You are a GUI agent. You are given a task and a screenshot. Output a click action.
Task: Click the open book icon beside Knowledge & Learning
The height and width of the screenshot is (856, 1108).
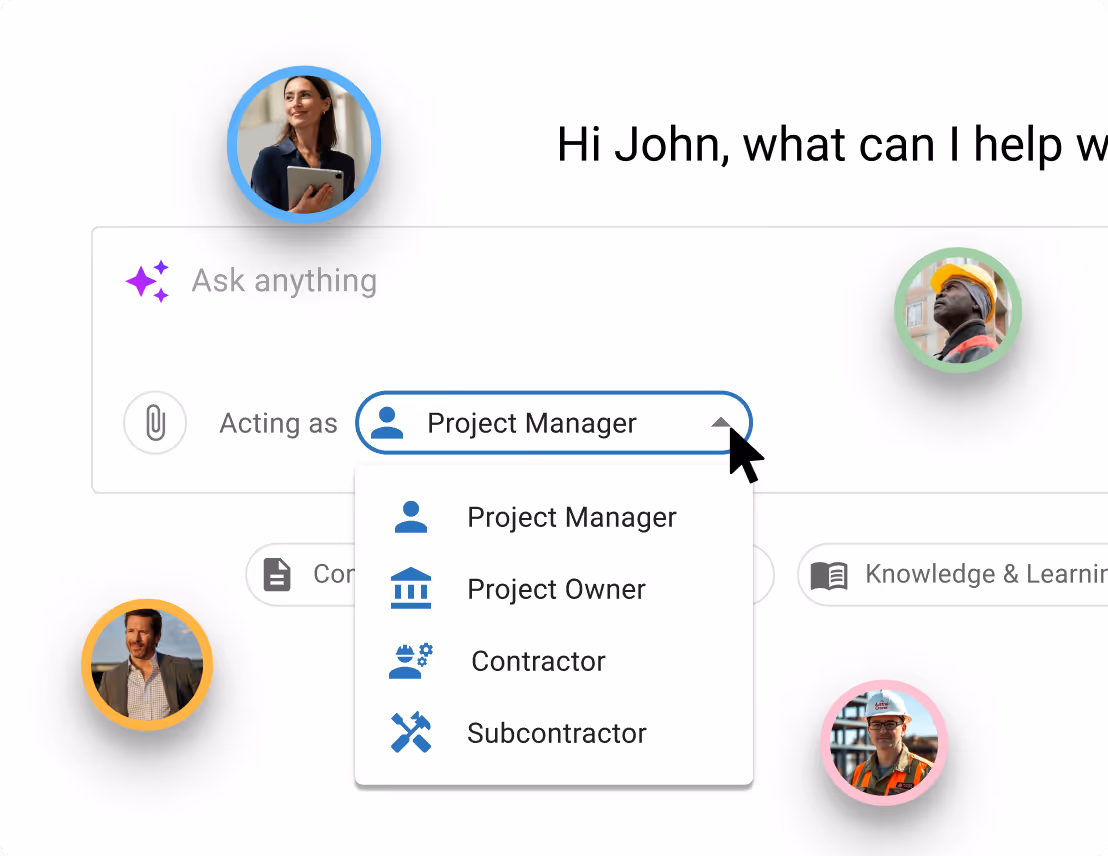tap(831, 574)
